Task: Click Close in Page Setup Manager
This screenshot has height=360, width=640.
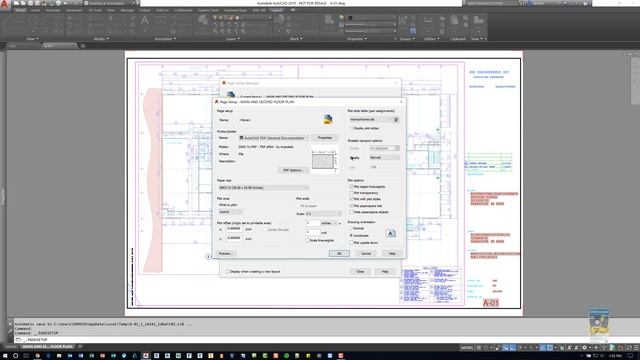Action: pos(360,271)
